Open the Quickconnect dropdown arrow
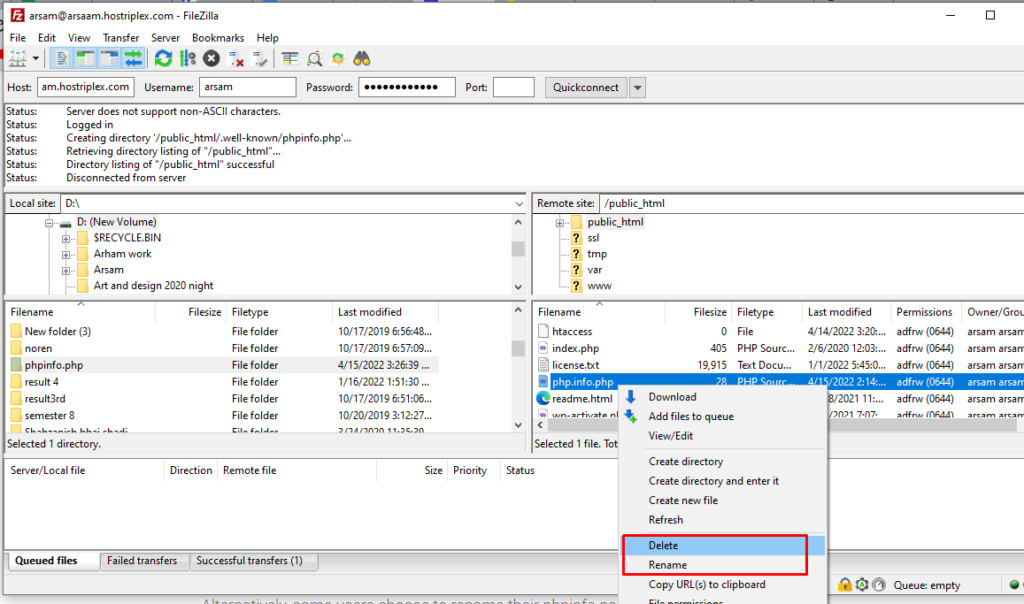This screenshot has width=1024, height=604. click(x=637, y=87)
